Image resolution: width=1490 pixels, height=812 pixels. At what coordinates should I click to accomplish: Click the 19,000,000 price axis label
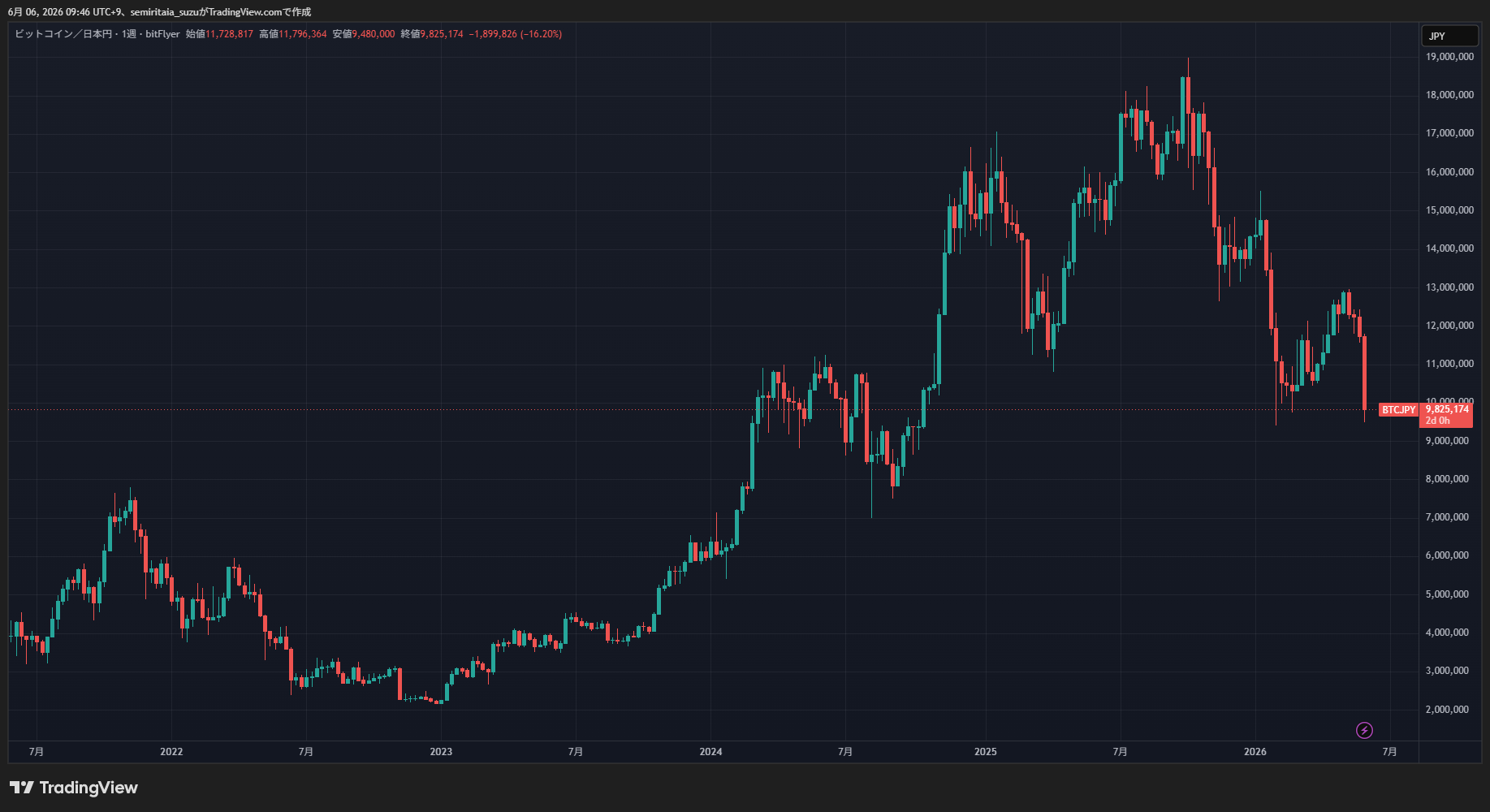[x=1449, y=57]
